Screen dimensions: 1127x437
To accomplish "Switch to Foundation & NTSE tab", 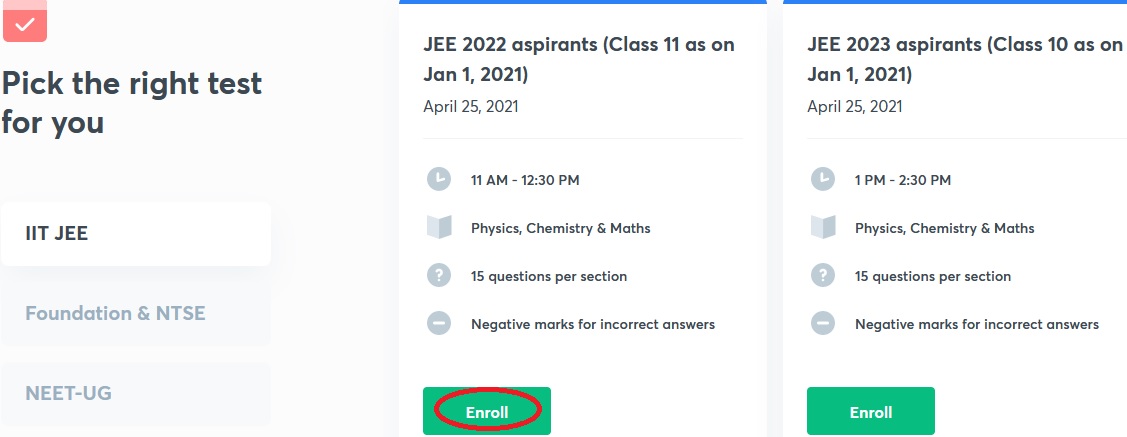I will click(x=136, y=313).
